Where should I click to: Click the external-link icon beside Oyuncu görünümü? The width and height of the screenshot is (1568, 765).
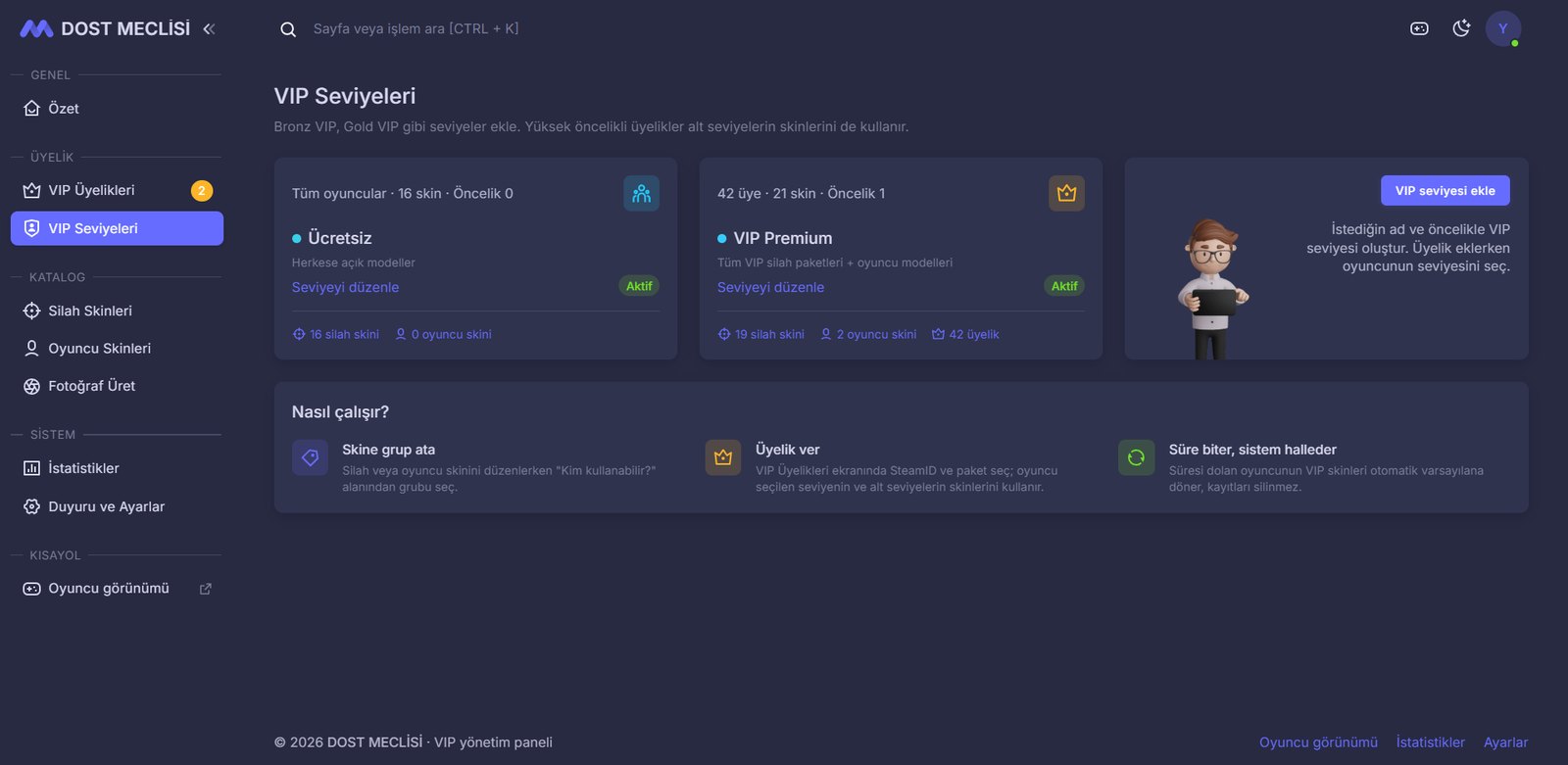click(206, 589)
